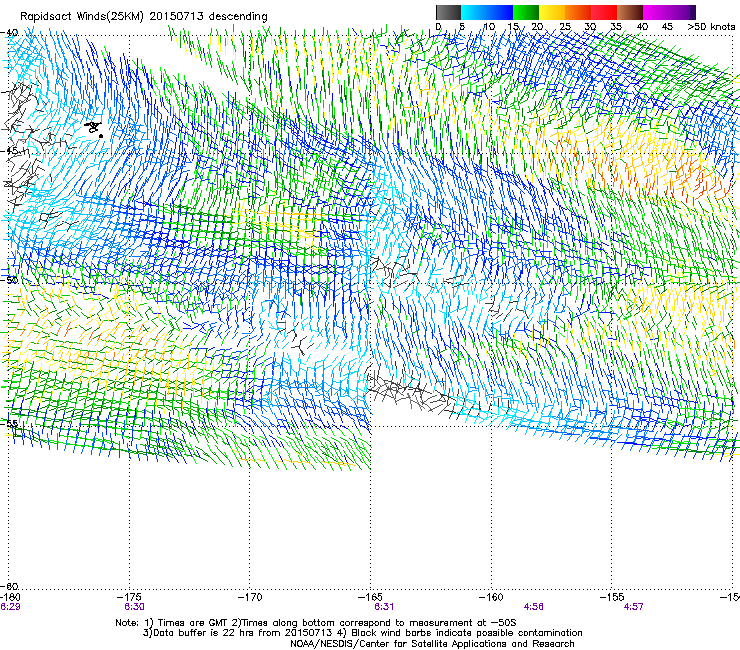Click the '4:57' overpass time label

(x=633, y=607)
